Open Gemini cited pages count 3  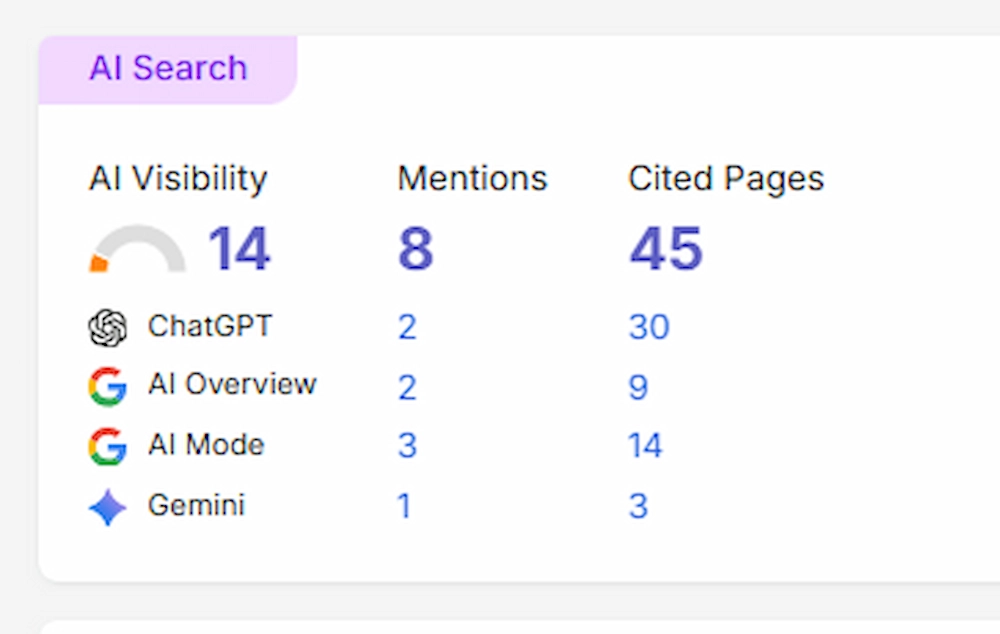[x=638, y=506]
